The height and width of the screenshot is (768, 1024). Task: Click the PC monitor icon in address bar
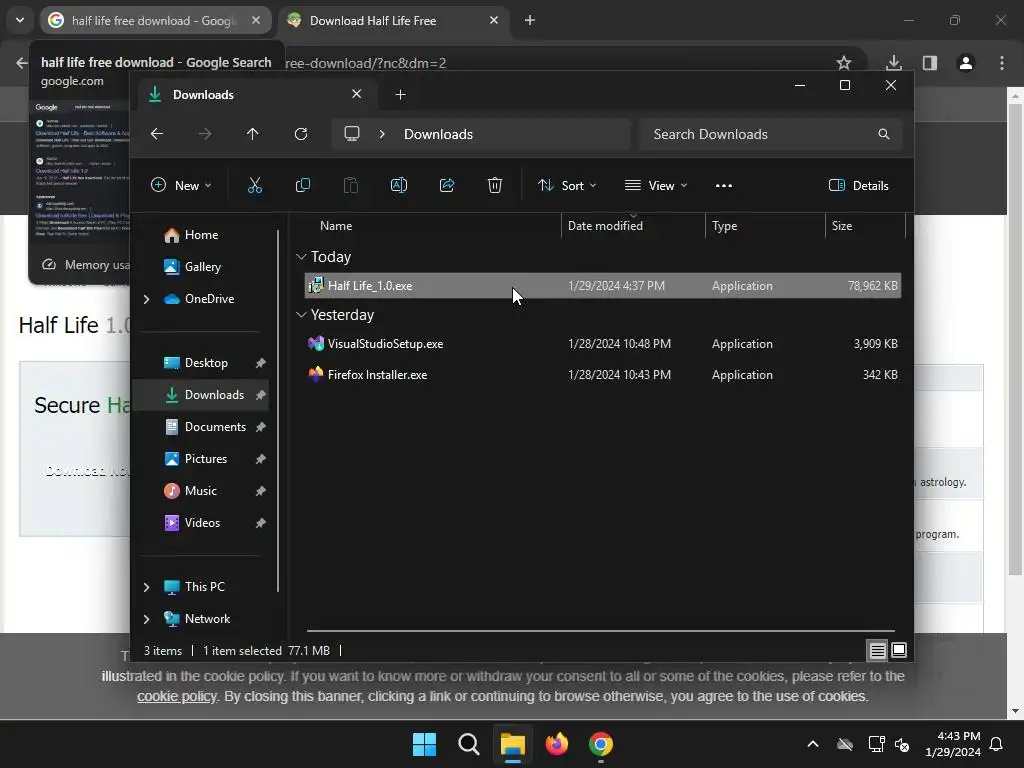click(352, 134)
